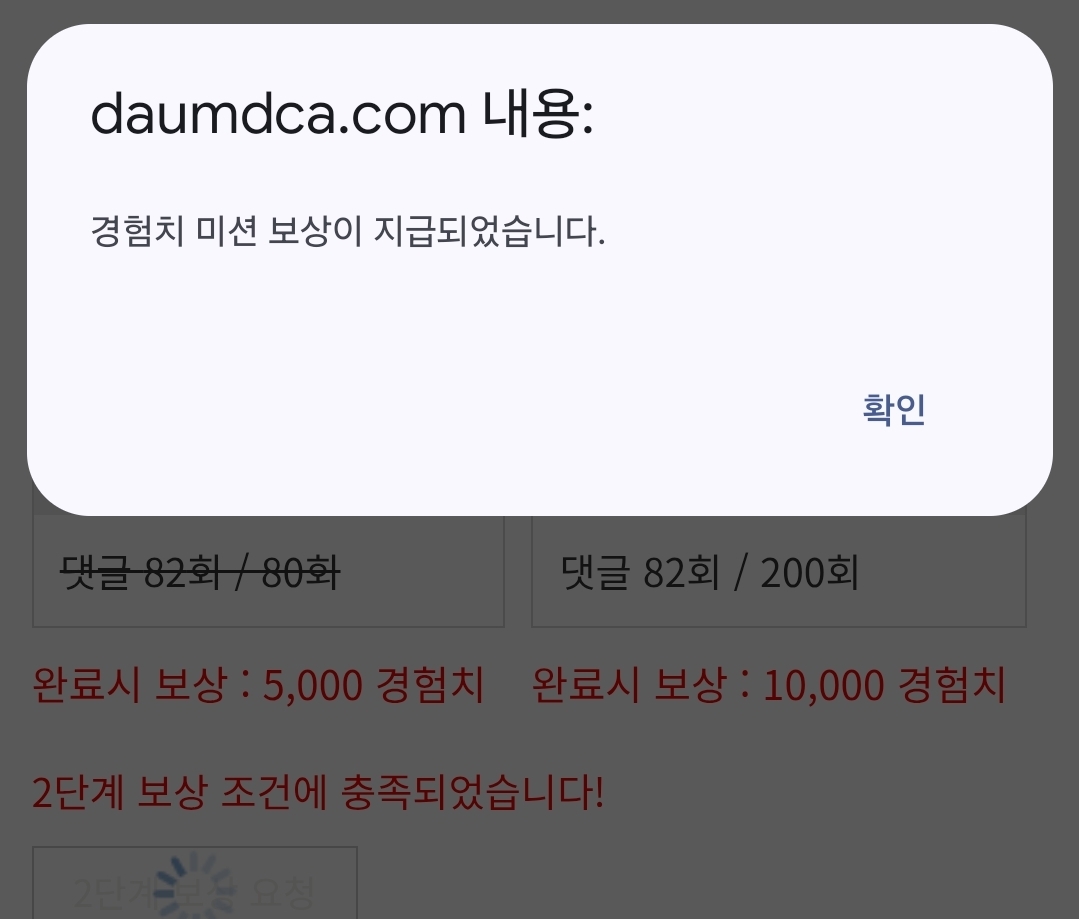Screen dimensions: 1079x919
Task: Click the loading spinner icon
Action: click(x=195, y=887)
